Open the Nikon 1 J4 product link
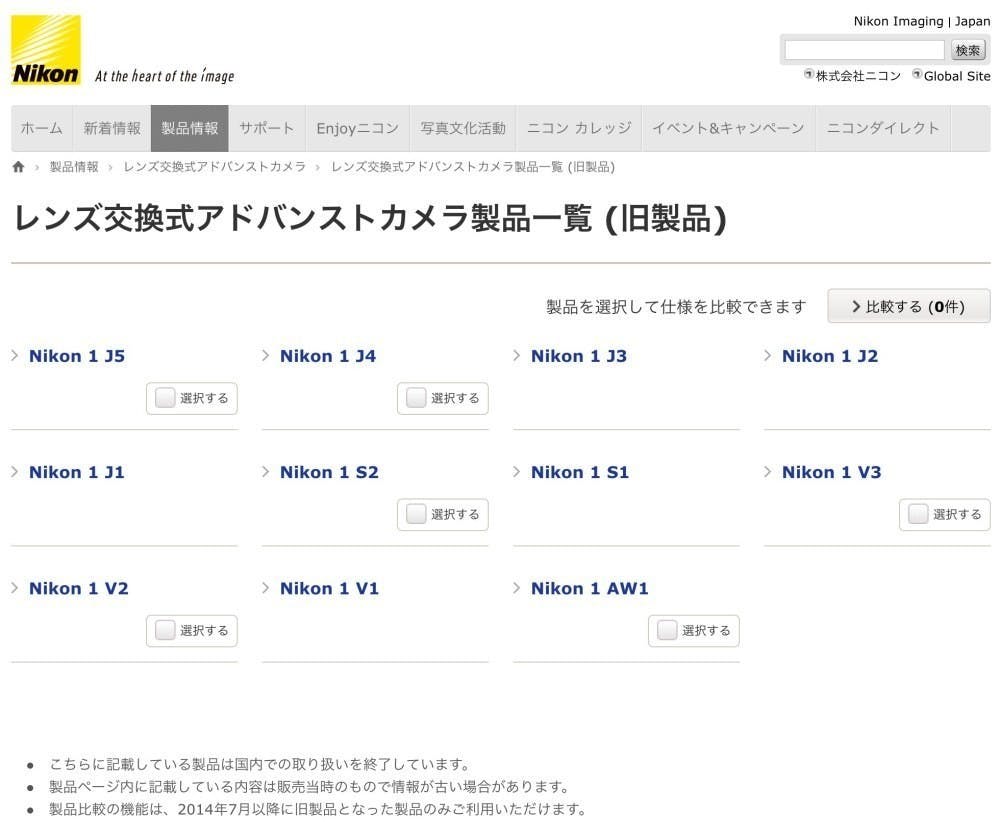Image resolution: width=1000 pixels, height=840 pixels. click(328, 356)
